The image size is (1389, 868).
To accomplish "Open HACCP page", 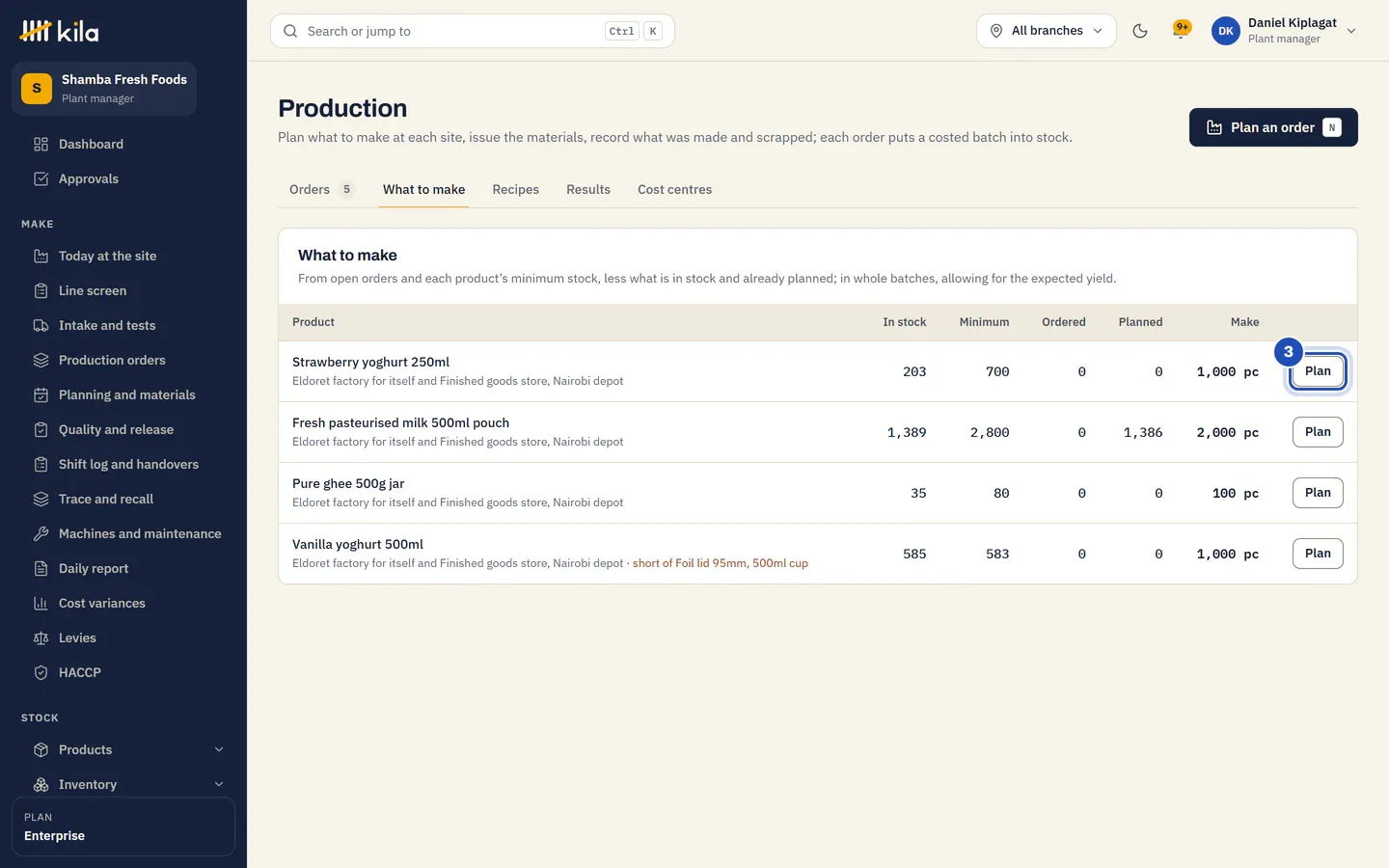I will click(123, 672).
